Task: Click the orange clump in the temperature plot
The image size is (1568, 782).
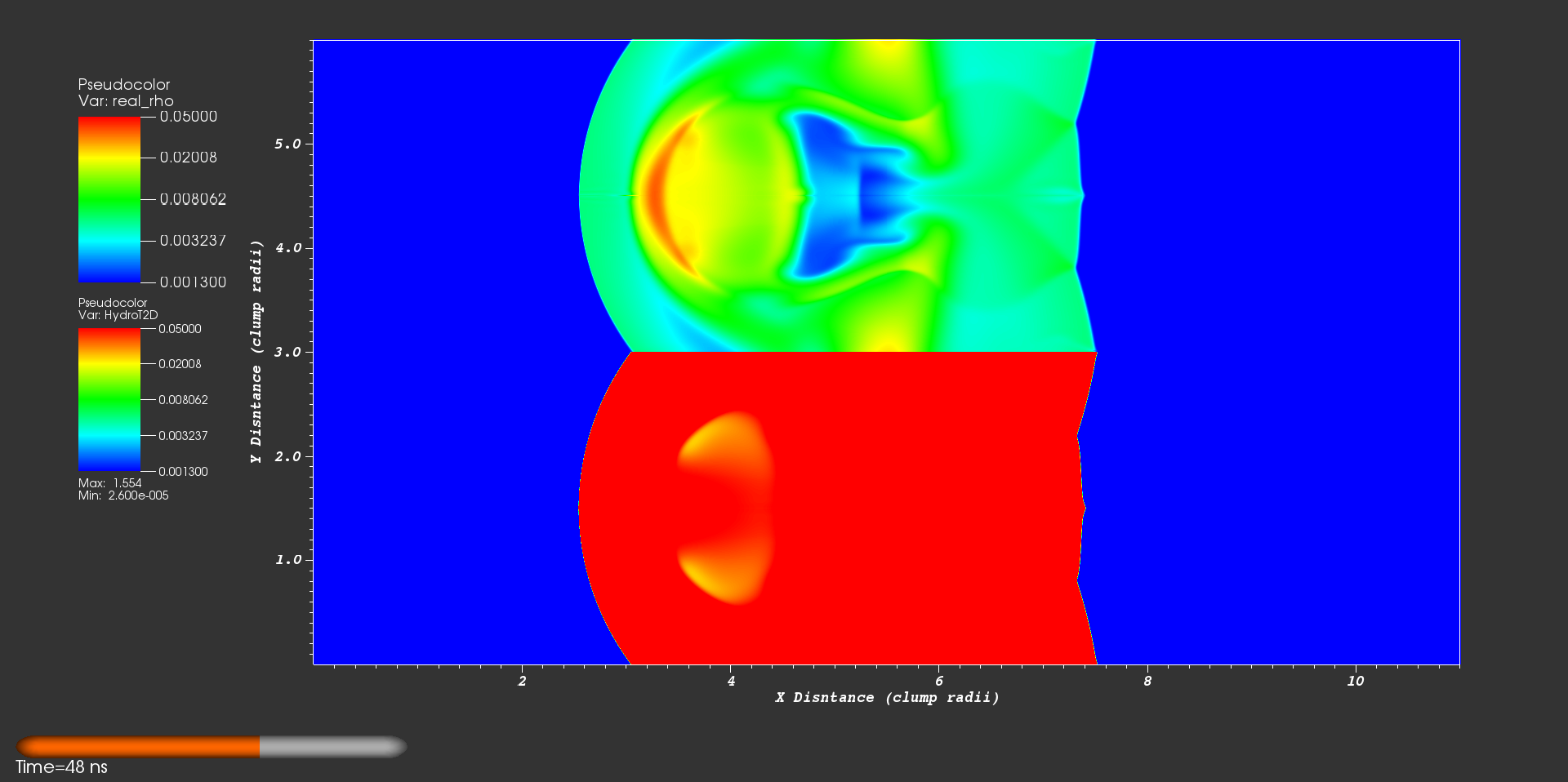Action: click(727, 508)
